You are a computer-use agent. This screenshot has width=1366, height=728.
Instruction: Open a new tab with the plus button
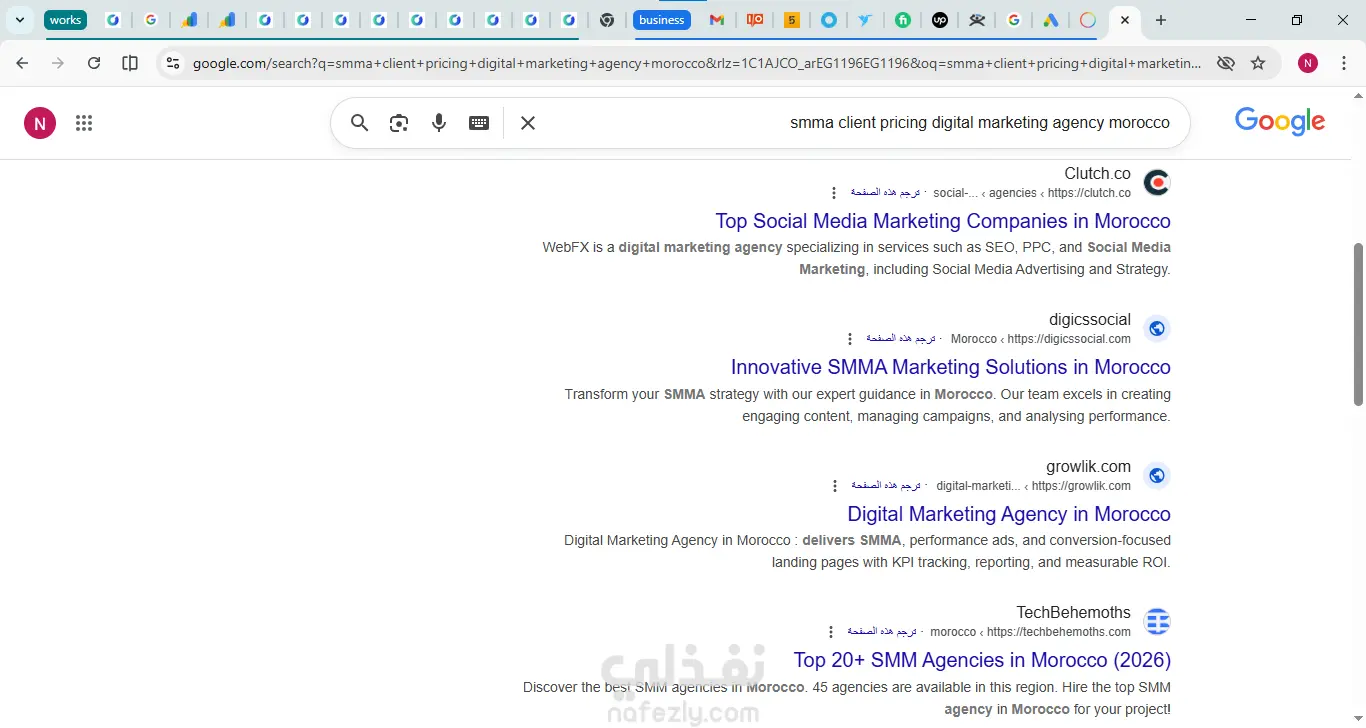click(1161, 20)
